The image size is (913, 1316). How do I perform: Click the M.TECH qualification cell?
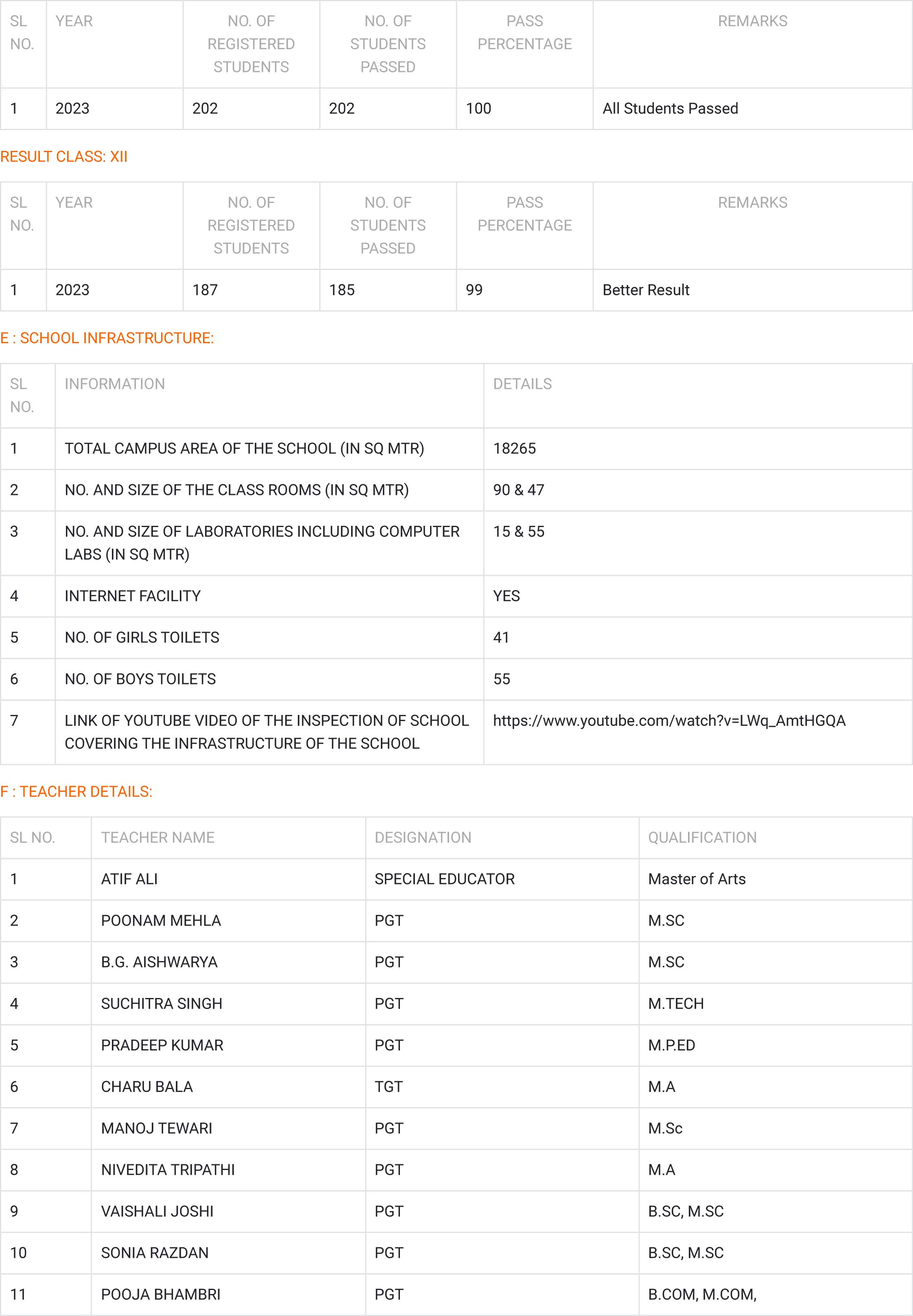[676, 1003]
